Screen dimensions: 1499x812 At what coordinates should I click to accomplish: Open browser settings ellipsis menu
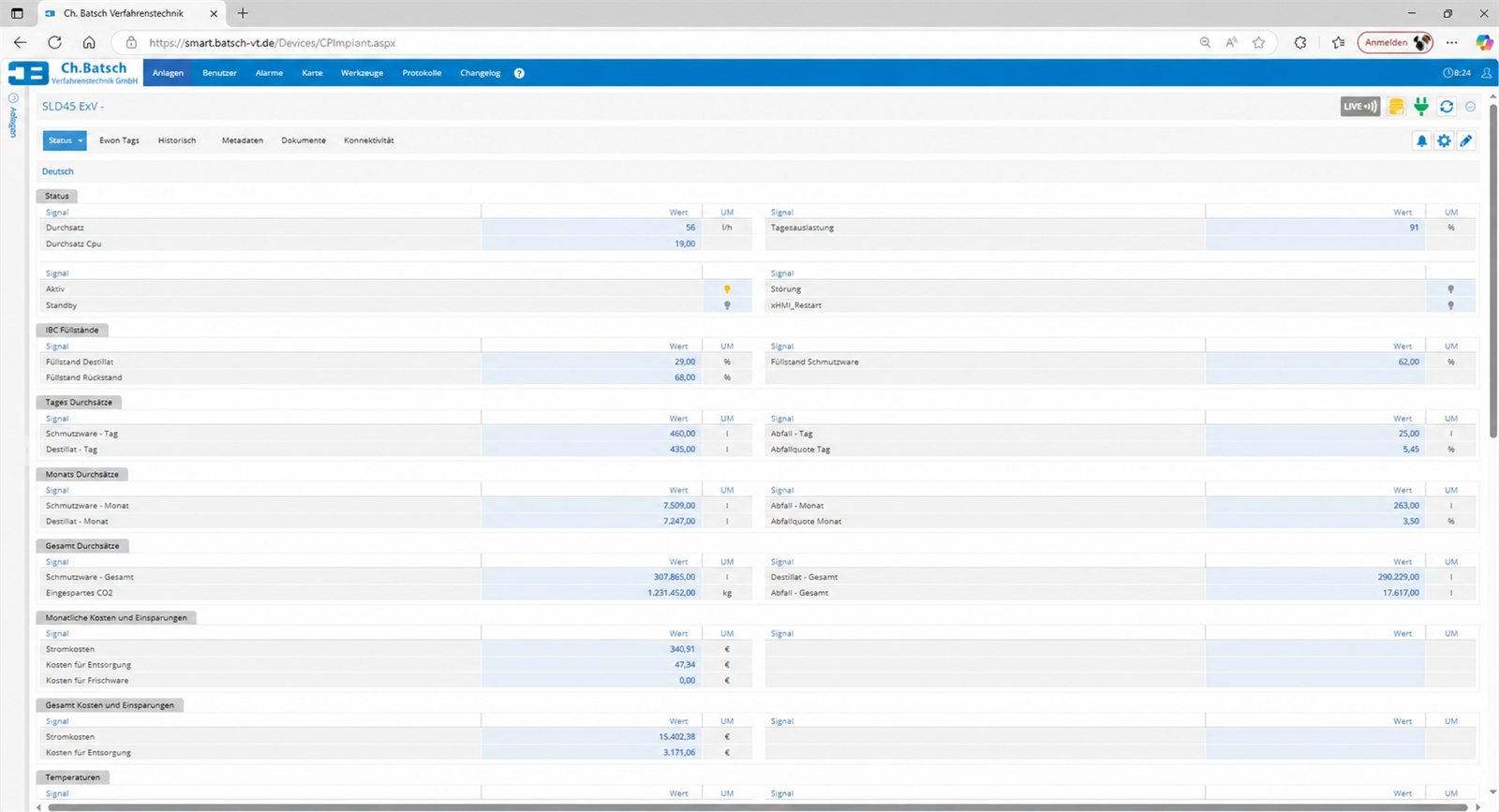pos(1451,42)
